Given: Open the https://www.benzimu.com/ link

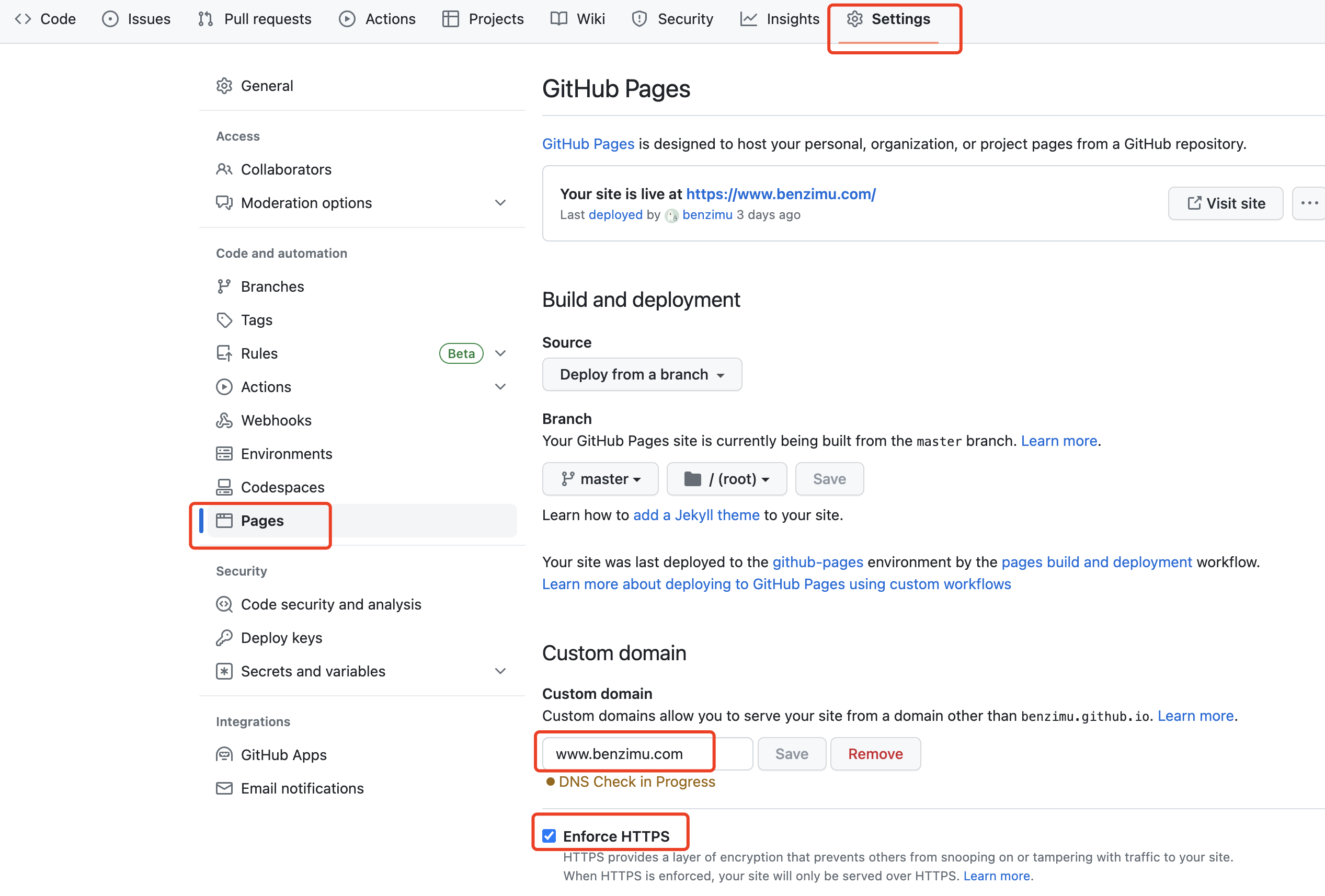Looking at the screenshot, I should pyautogui.click(x=781, y=194).
